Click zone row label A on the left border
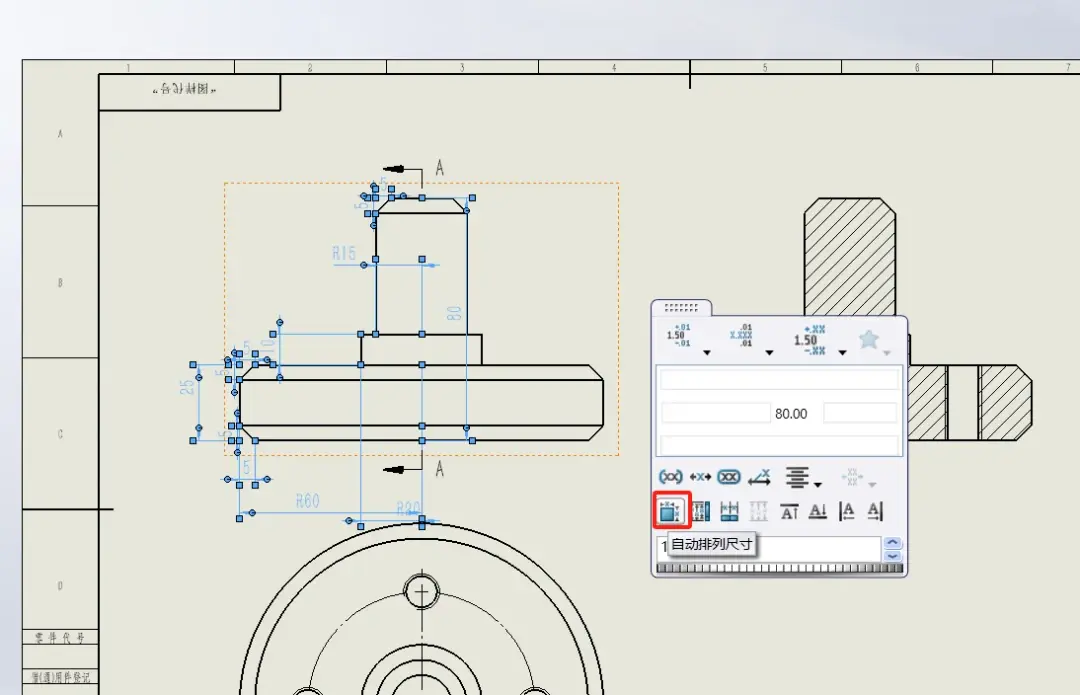Viewport: 1080px width, 695px height. click(x=60, y=134)
